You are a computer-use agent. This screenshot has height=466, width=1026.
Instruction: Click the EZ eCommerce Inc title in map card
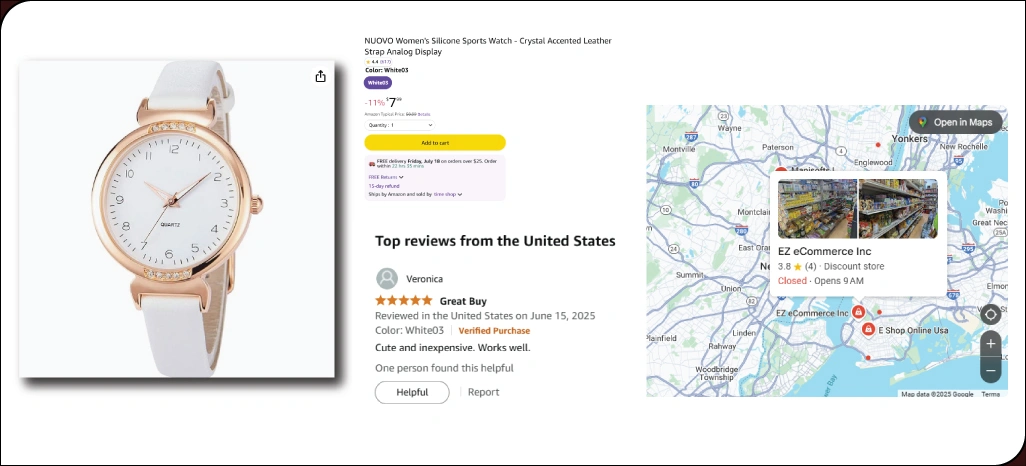(824, 251)
